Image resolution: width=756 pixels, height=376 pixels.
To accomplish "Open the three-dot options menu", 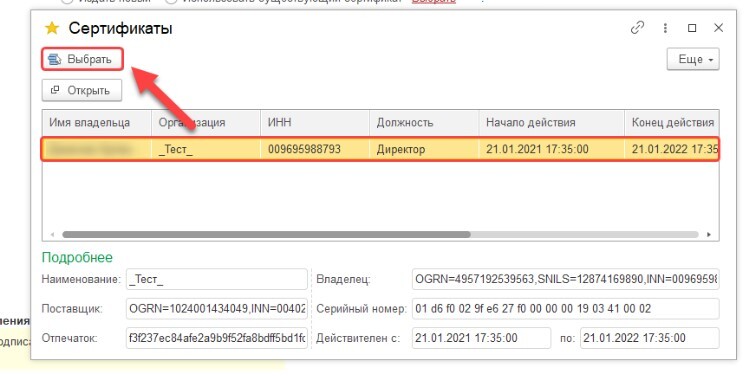I will [665, 28].
